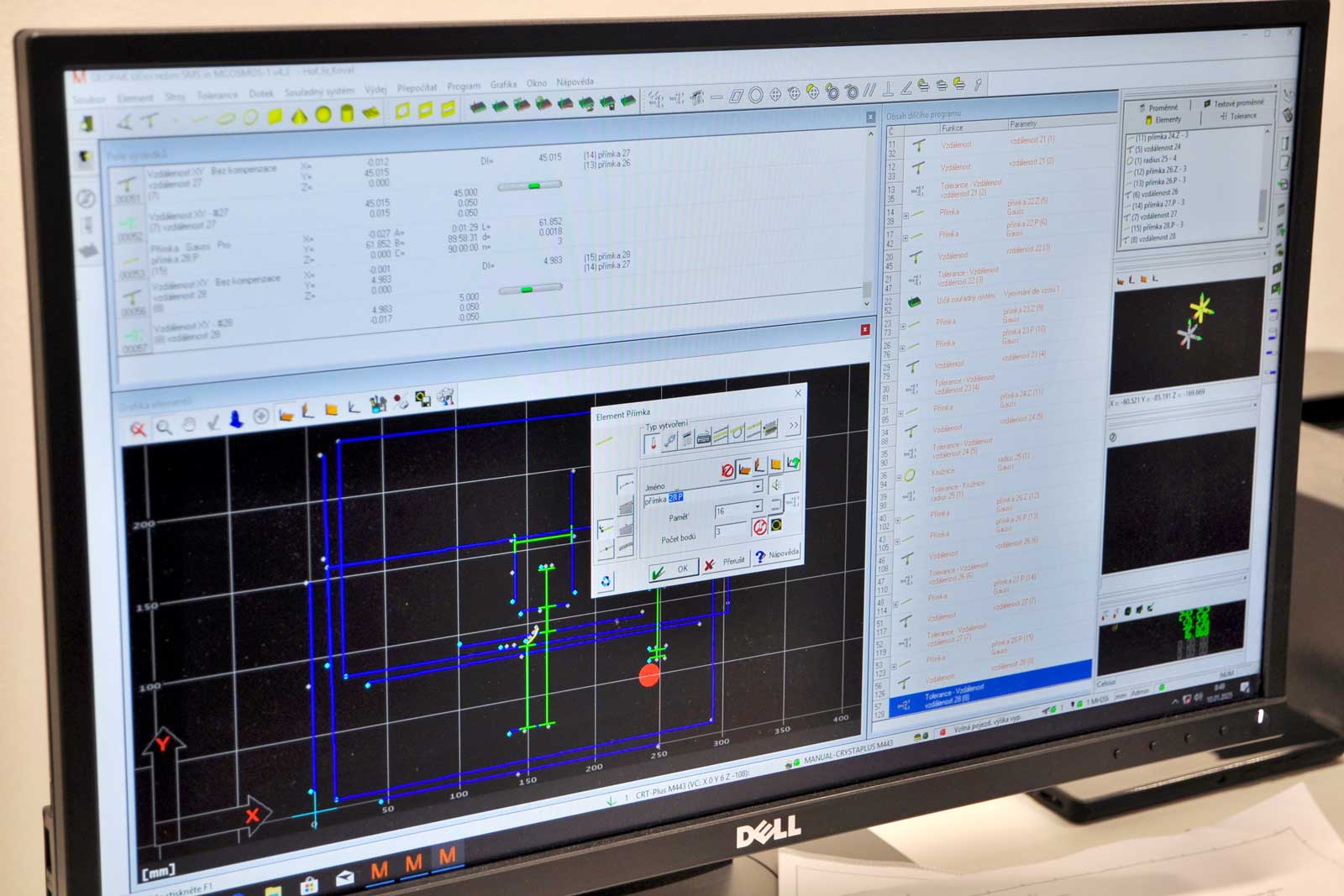Open Microsoft Store icon in taskbar
The width and height of the screenshot is (1344, 896).
[x=309, y=884]
